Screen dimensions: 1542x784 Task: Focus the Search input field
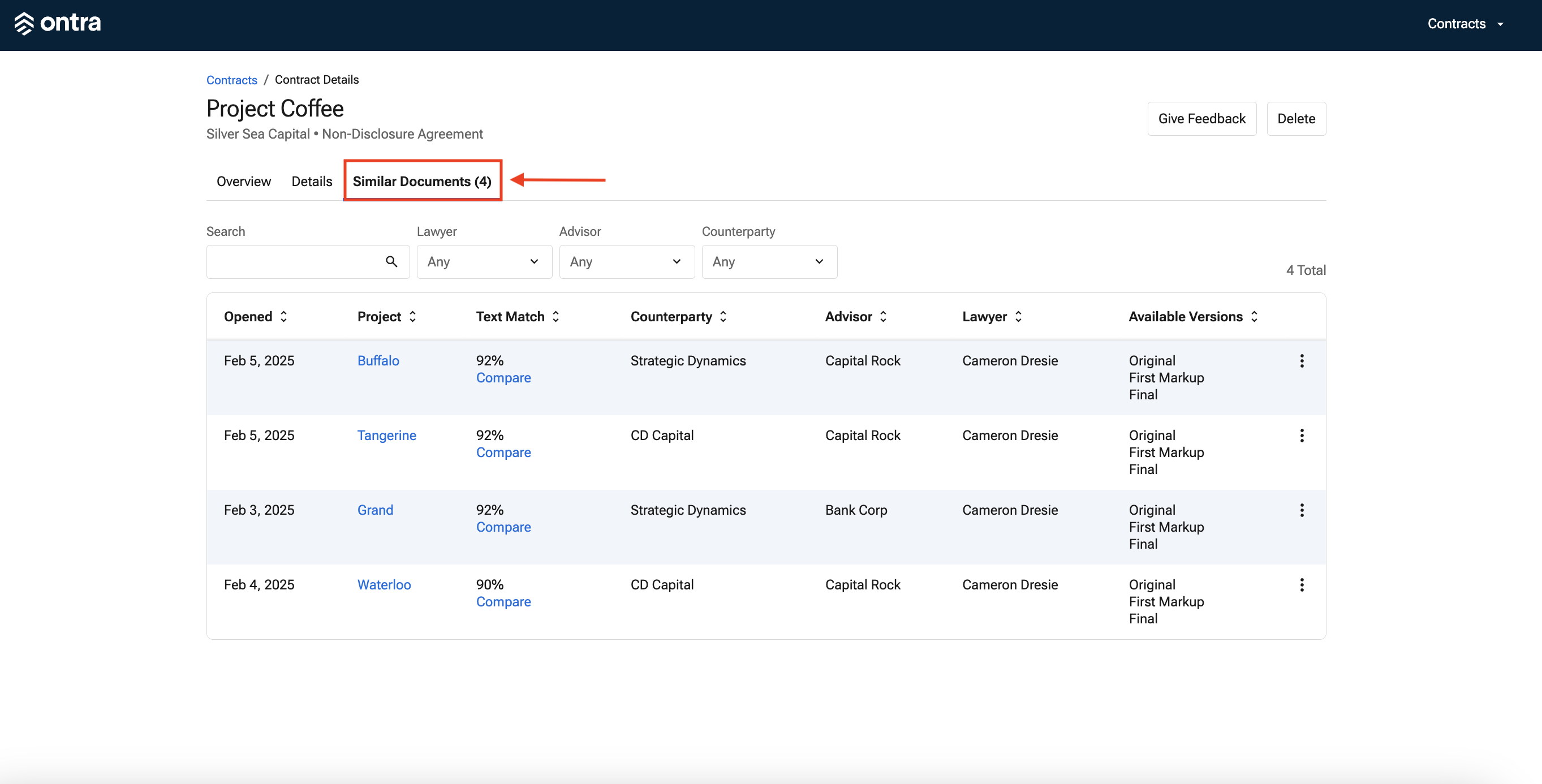tap(308, 261)
